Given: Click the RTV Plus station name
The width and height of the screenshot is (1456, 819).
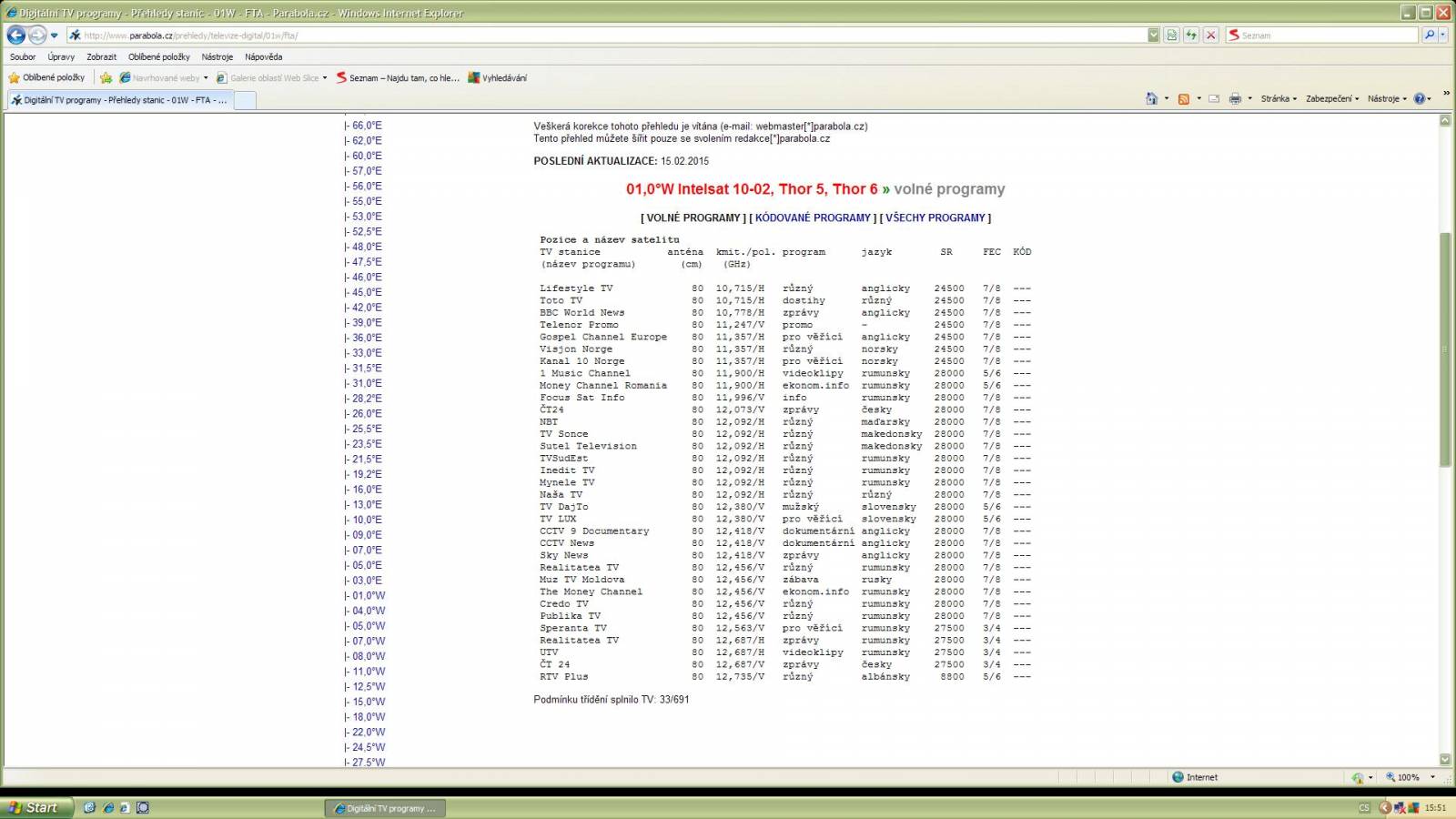Looking at the screenshot, I should (563, 676).
